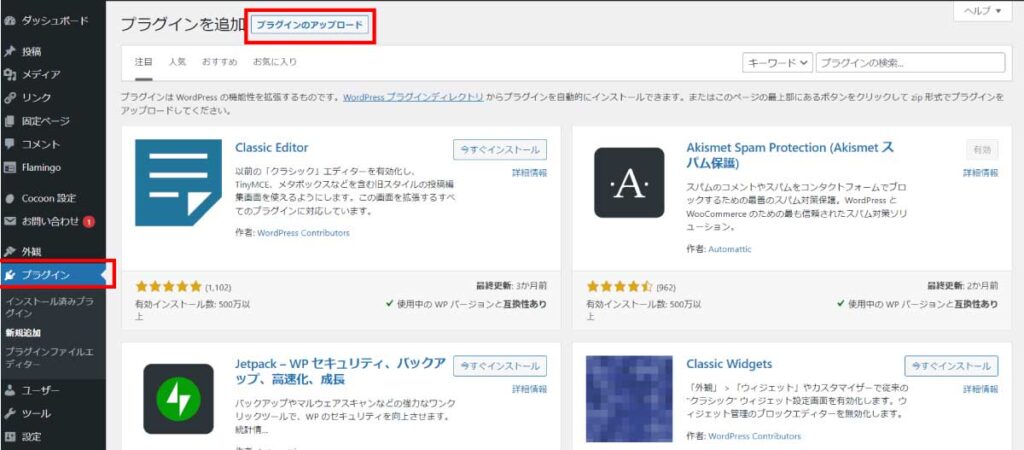Viewport: 1024px width, 450px height.
Task: Click the Classic Widgets title link
Action: (729, 364)
